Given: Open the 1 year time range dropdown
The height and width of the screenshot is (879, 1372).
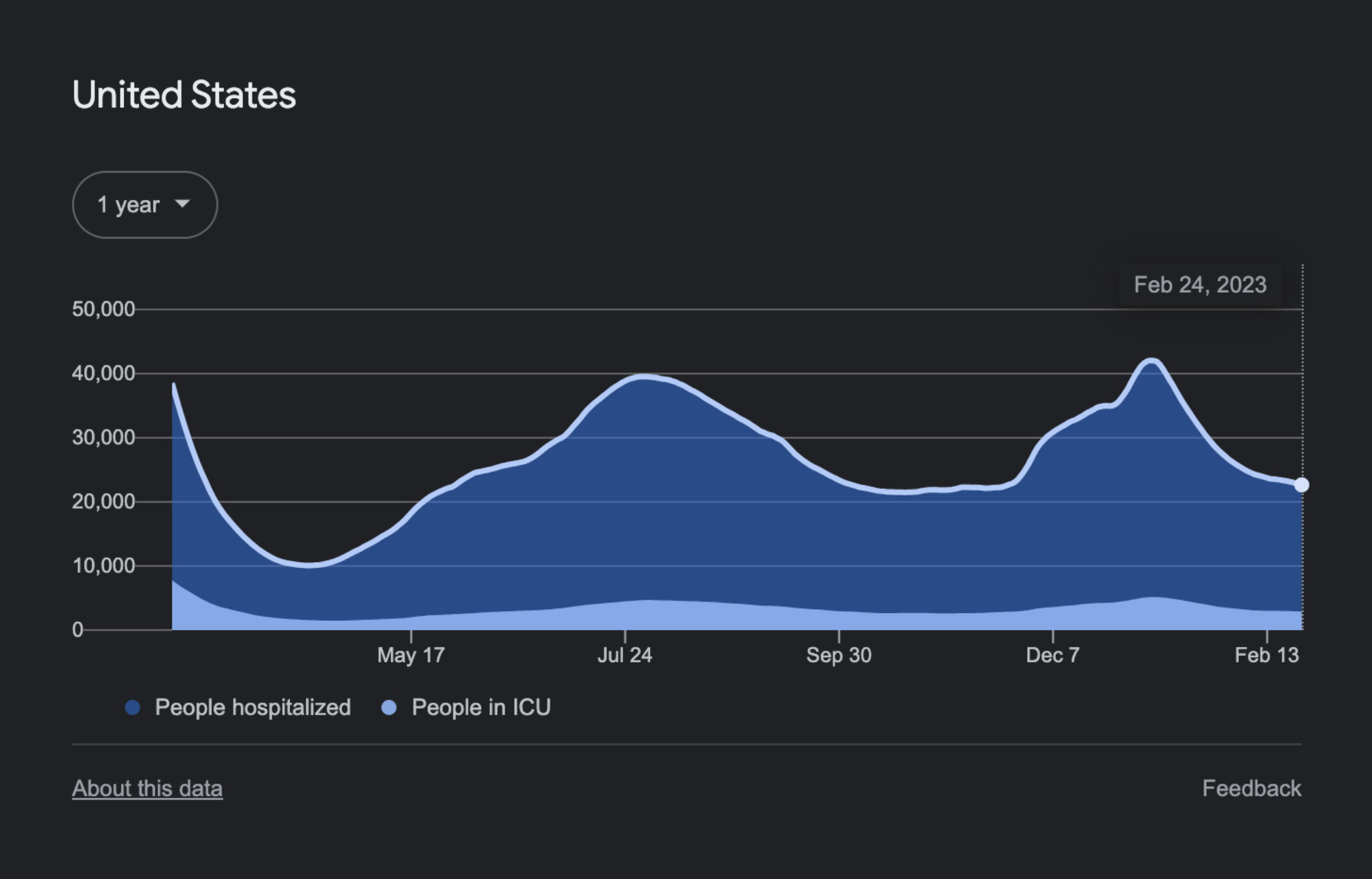Looking at the screenshot, I should point(144,204).
